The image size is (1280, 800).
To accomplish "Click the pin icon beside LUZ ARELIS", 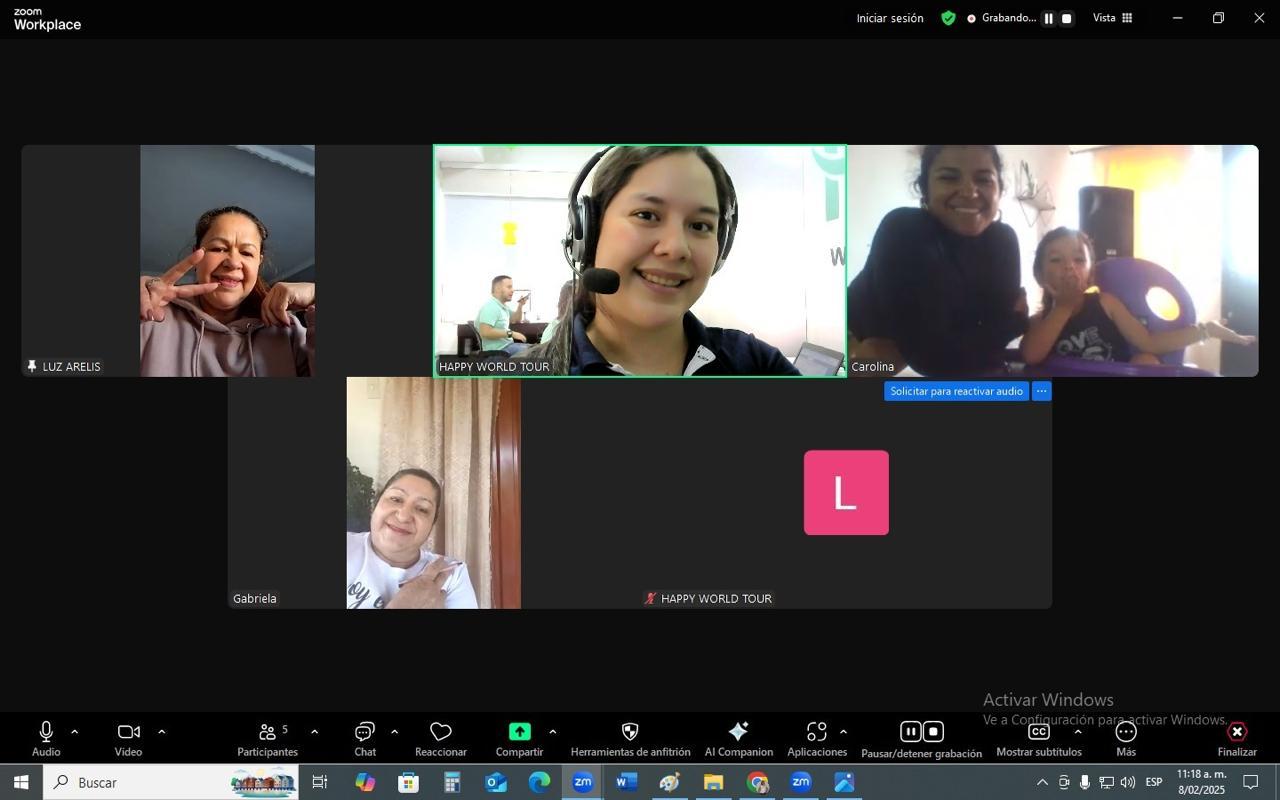I will [x=32, y=367].
